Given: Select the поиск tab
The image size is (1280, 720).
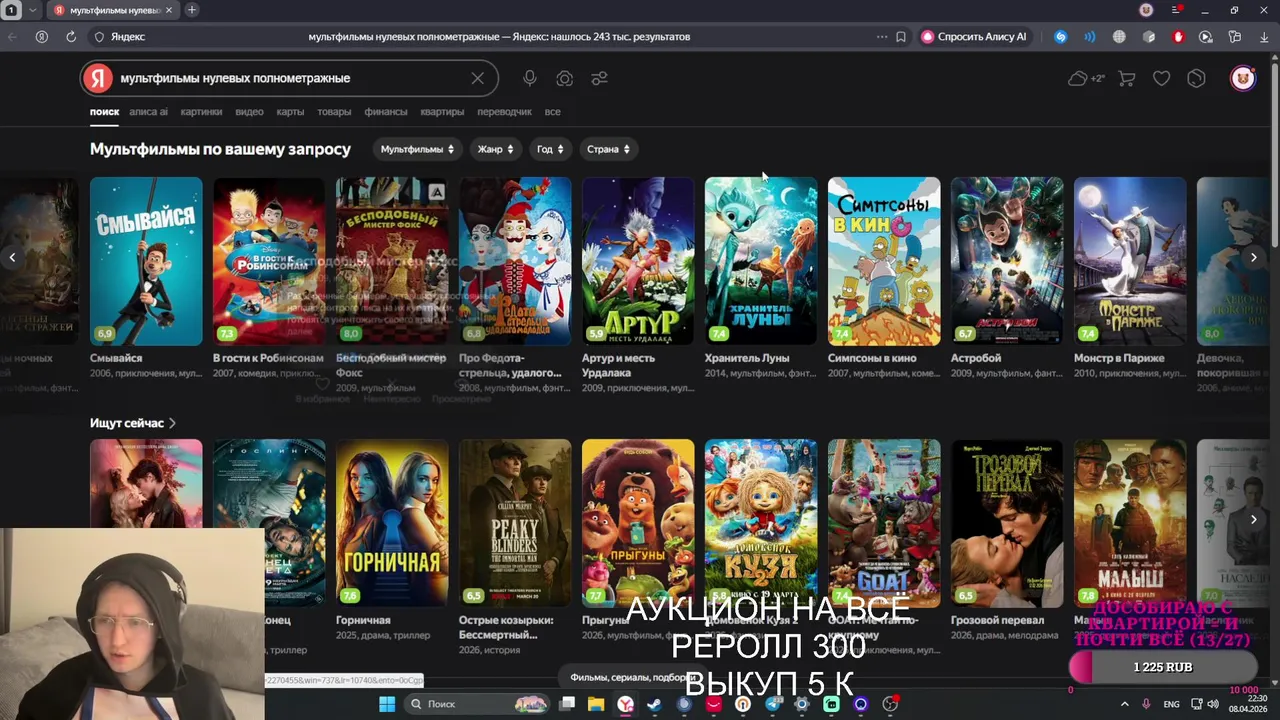Looking at the screenshot, I should click(x=104, y=112).
